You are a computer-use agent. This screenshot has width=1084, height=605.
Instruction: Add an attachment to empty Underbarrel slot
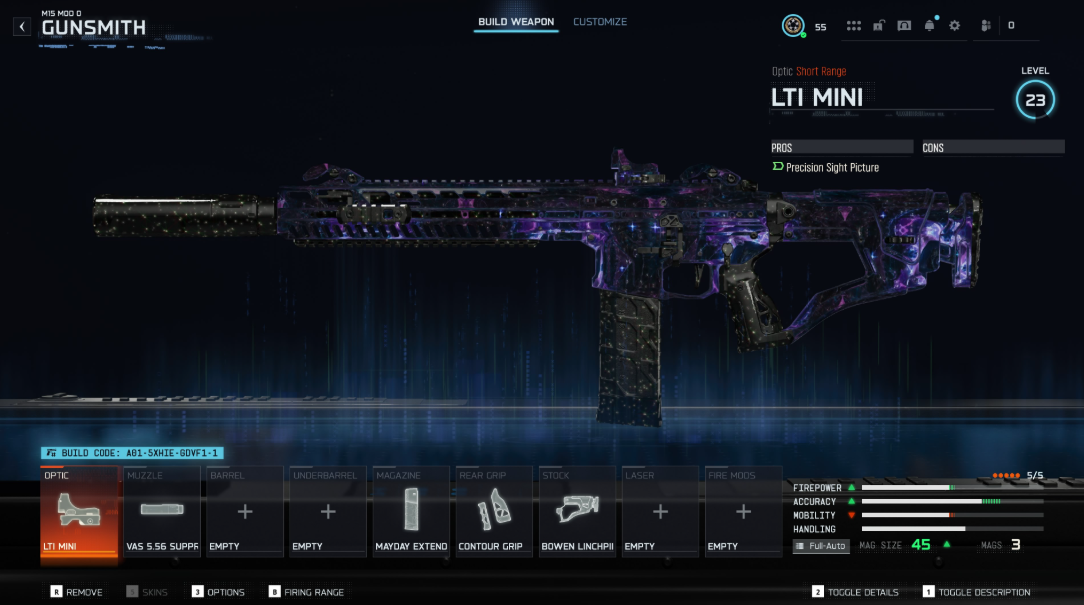pyautogui.click(x=328, y=510)
